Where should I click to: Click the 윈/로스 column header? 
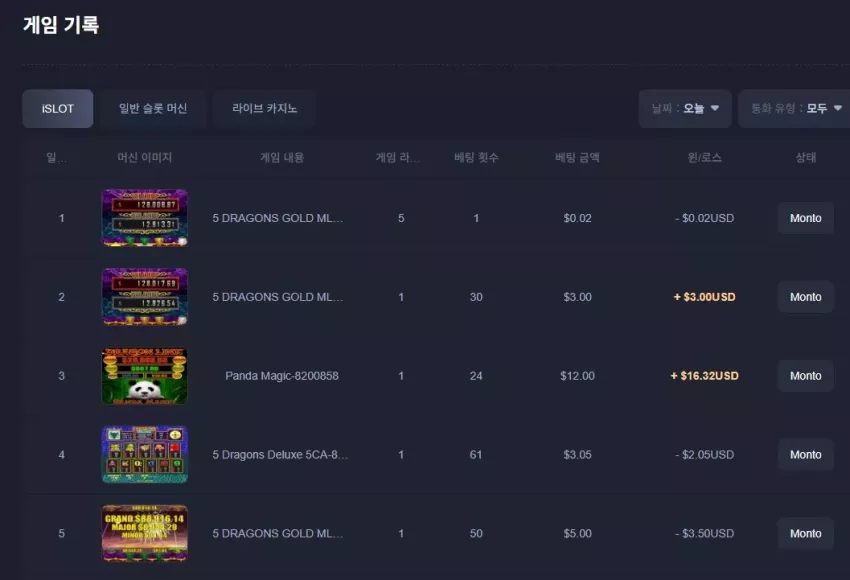pos(704,157)
